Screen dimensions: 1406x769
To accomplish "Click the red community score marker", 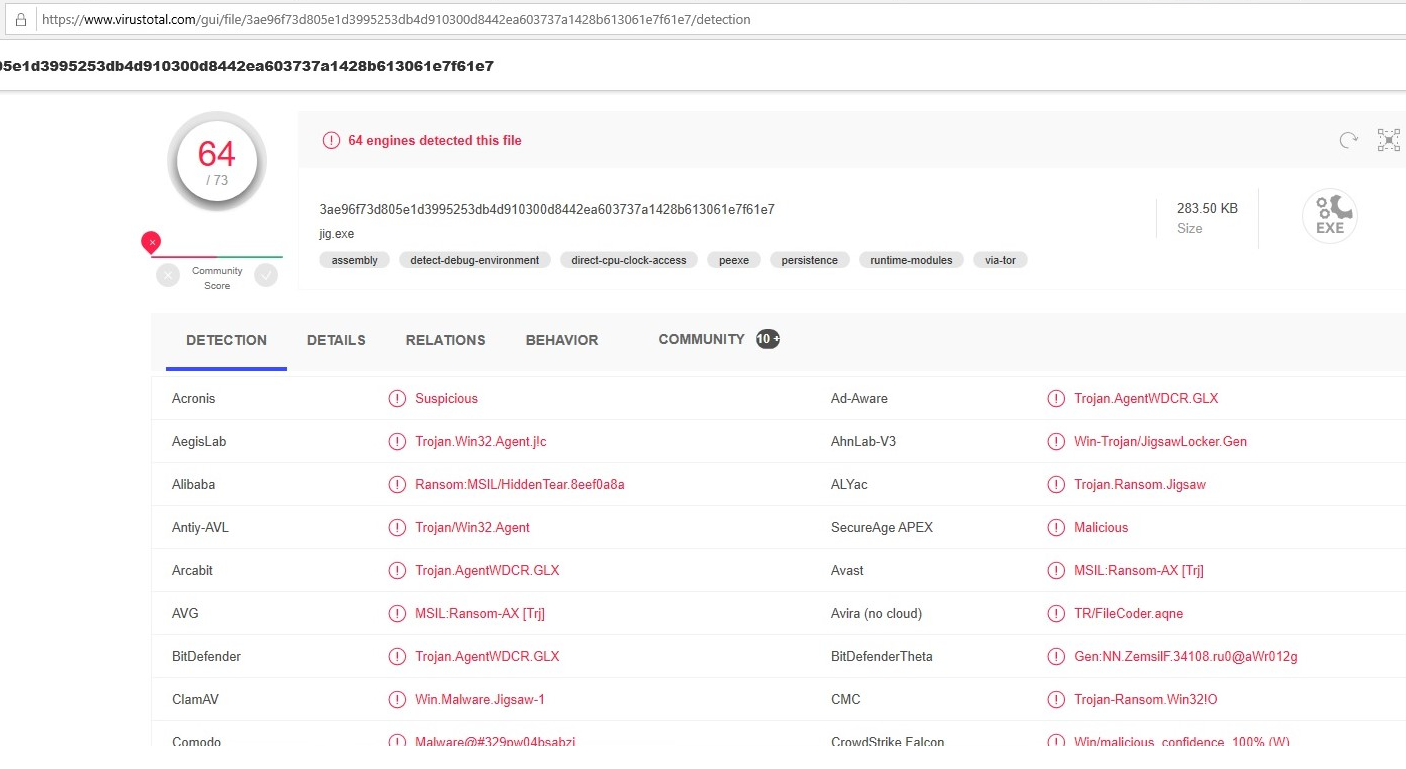I will 151,241.
